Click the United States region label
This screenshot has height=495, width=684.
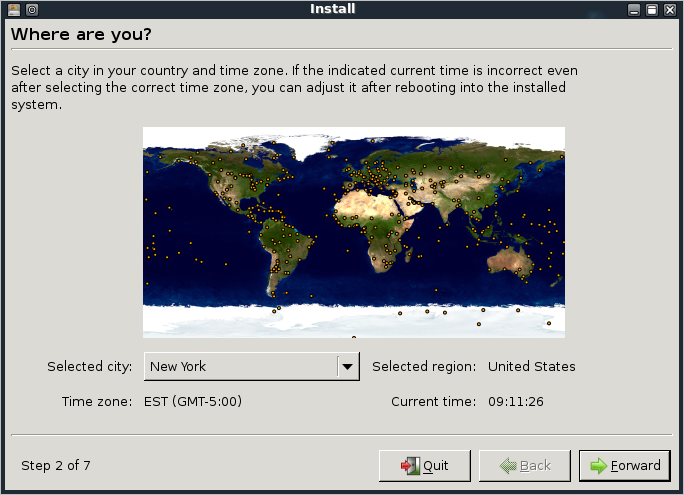531,367
